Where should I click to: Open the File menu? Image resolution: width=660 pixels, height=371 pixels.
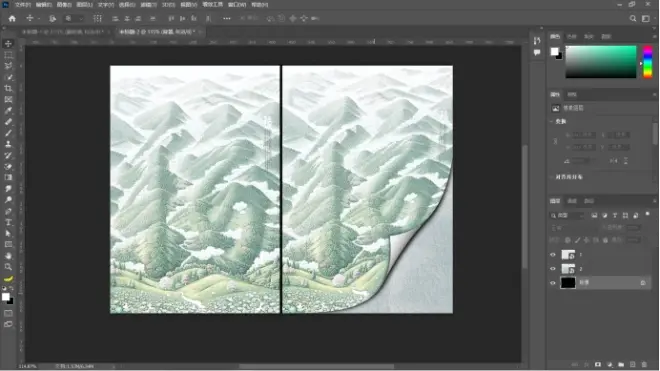point(22,5)
